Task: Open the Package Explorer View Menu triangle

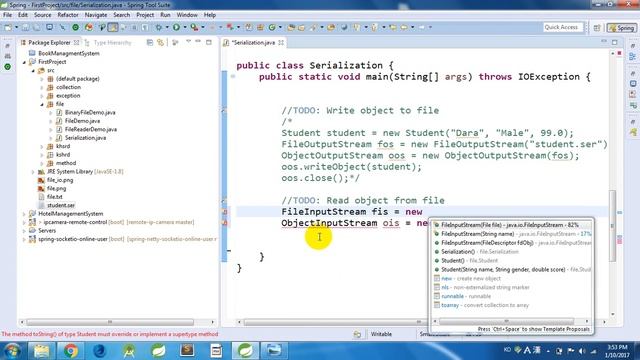Action: (189, 42)
